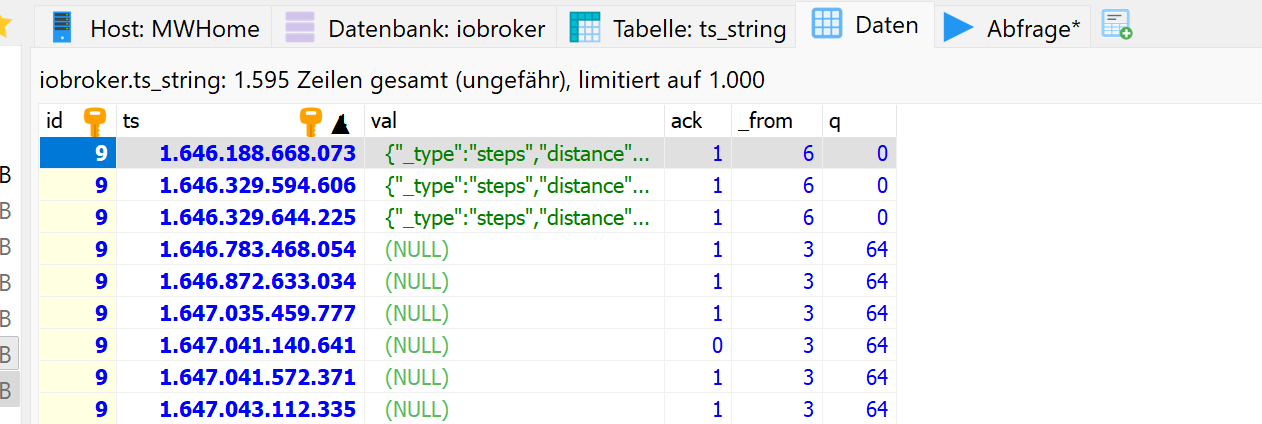Click the Host server icon
The image size is (1262, 424).
coord(63,28)
